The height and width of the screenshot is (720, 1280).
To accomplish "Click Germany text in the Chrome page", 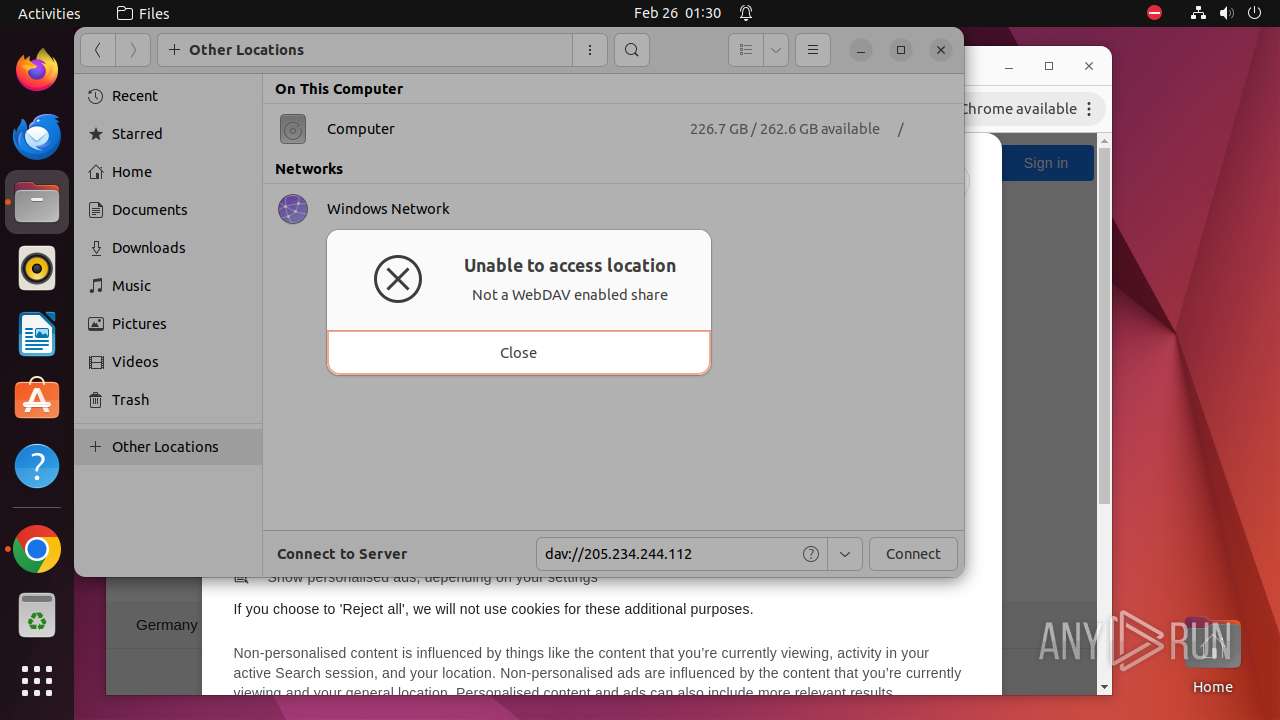I will click(x=167, y=625).
